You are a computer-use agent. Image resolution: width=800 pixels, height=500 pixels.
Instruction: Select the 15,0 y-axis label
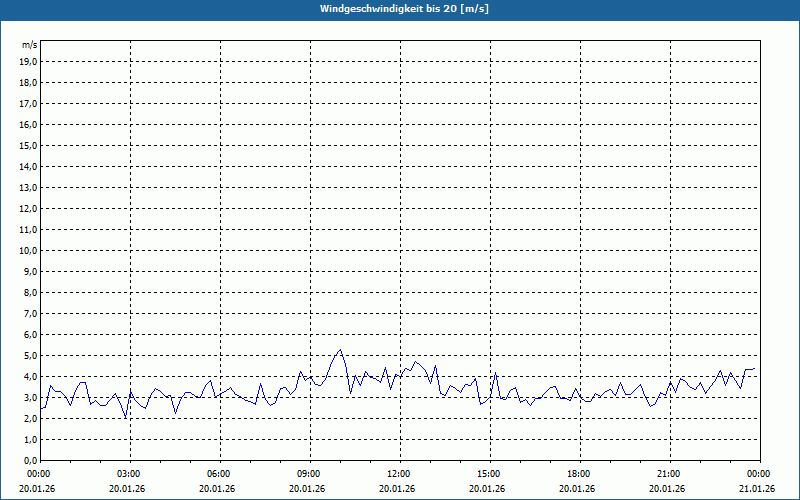28,145
